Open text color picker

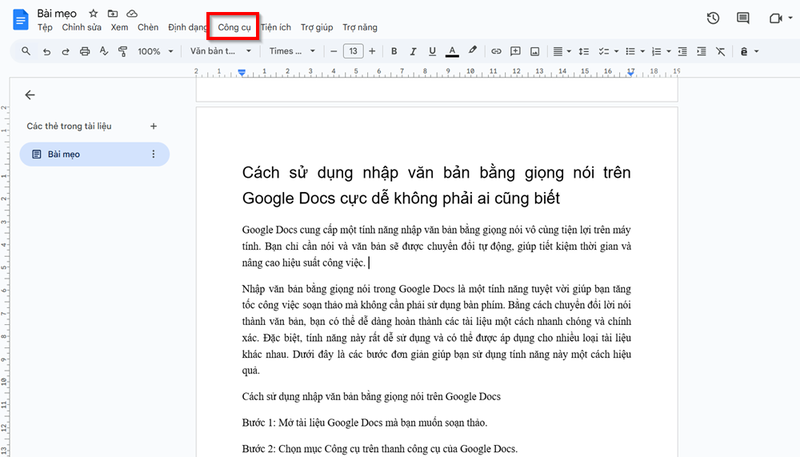pos(452,51)
